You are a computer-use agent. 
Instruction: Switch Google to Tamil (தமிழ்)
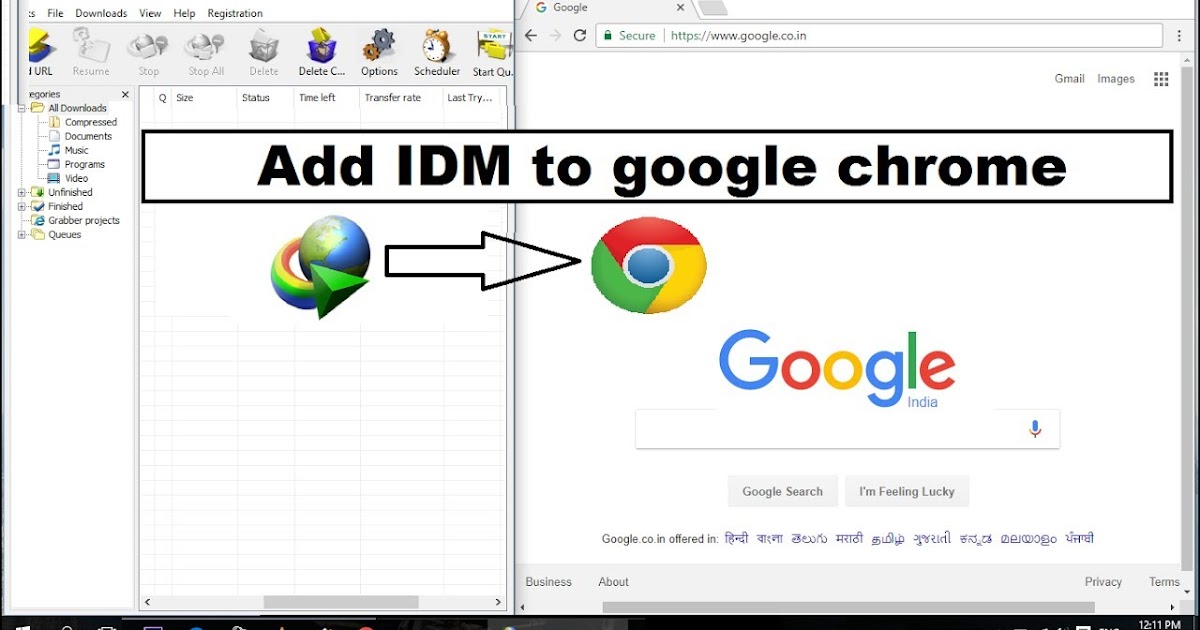click(887, 538)
